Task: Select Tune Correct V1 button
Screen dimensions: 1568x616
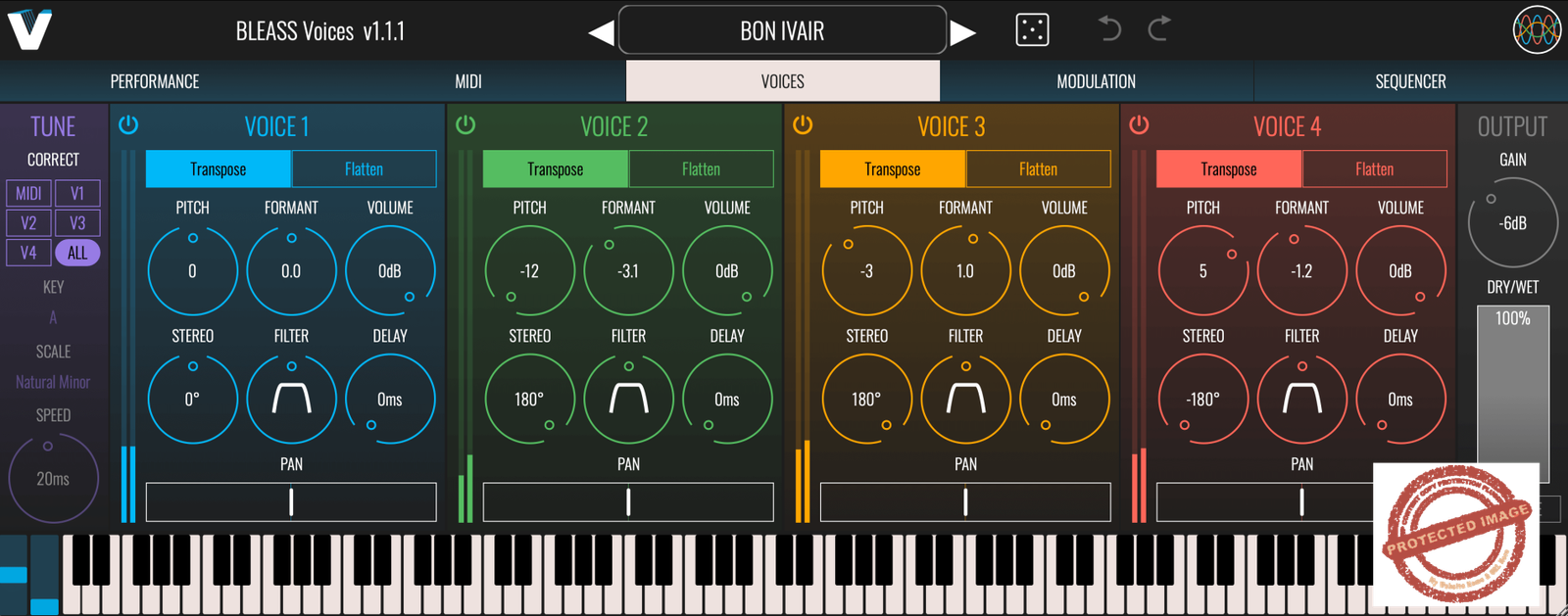Action: click(x=77, y=194)
